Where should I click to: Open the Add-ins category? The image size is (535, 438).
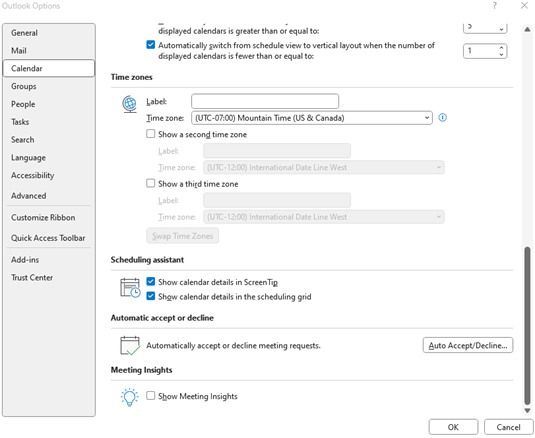48,260
